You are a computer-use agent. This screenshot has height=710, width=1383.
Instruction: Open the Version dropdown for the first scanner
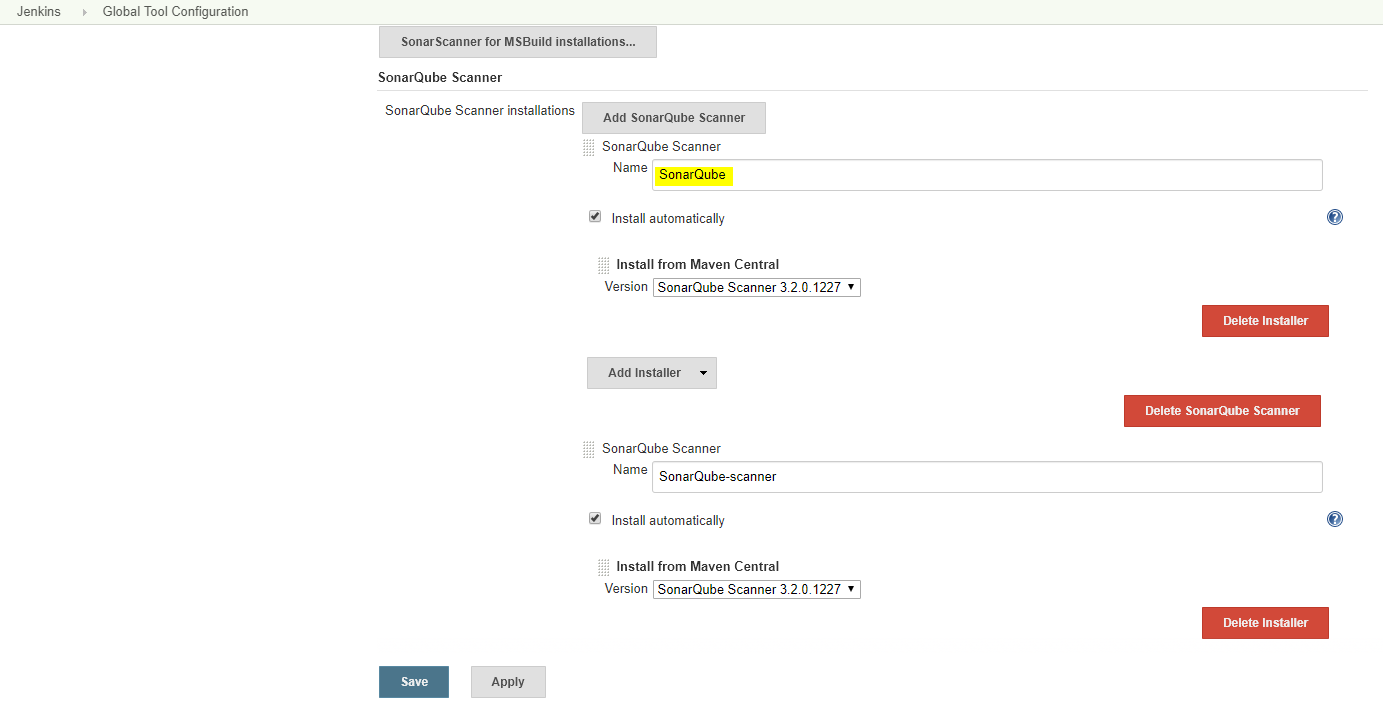(756, 287)
